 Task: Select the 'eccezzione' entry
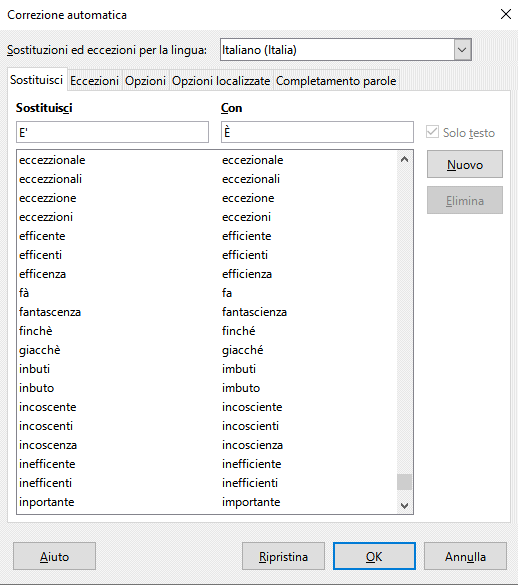tap(207, 198)
